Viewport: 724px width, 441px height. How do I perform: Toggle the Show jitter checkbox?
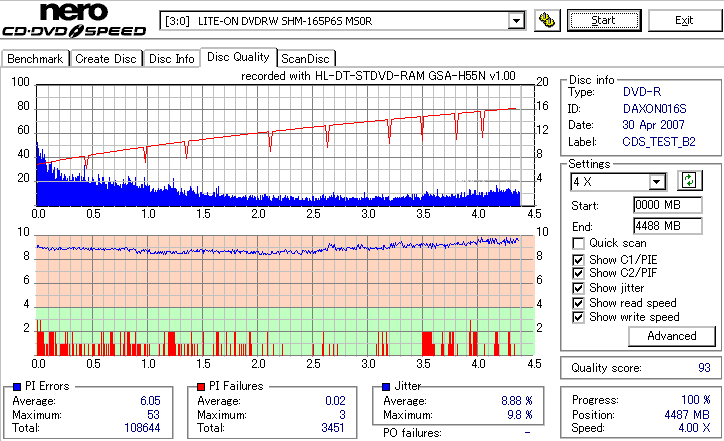coord(578,288)
